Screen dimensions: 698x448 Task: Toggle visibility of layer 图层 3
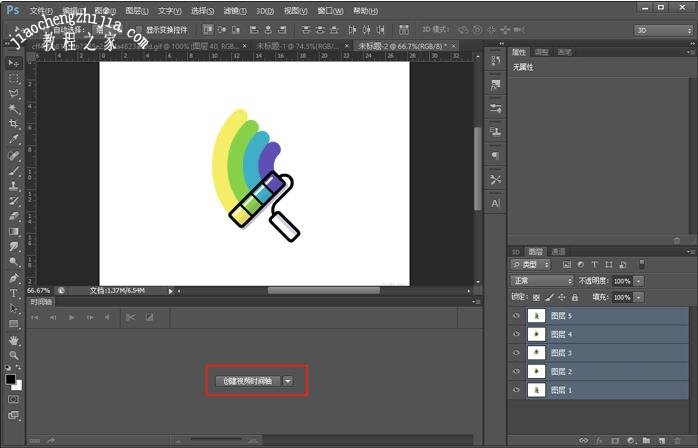(x=516, y=353)
